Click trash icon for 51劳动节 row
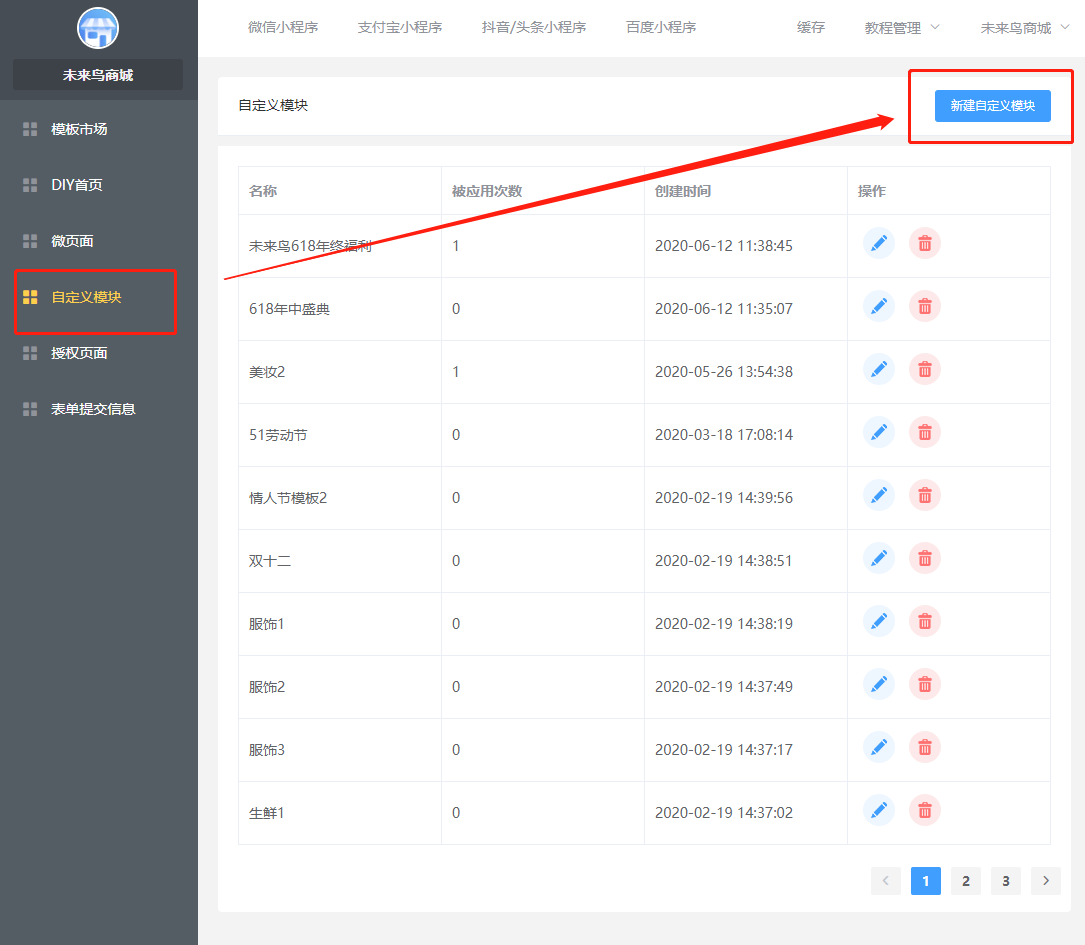 [x=925, y=433]
